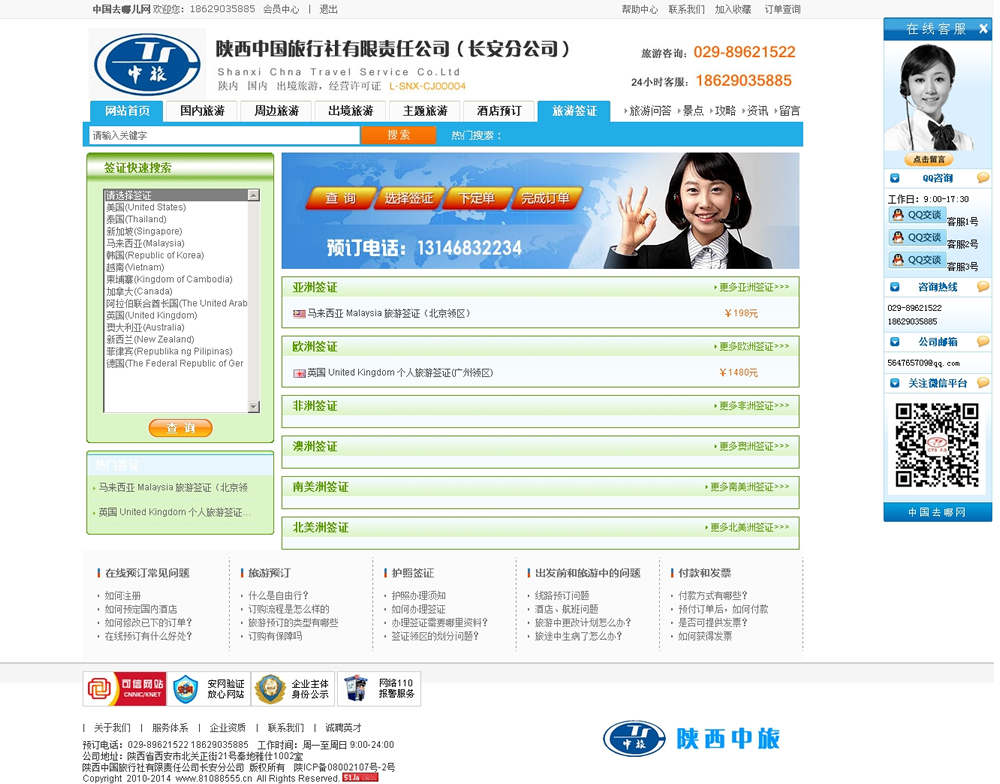Click 退出 to log out
Image resolution: width=1000 pixels, height=784 pixels.
[328, 10]
